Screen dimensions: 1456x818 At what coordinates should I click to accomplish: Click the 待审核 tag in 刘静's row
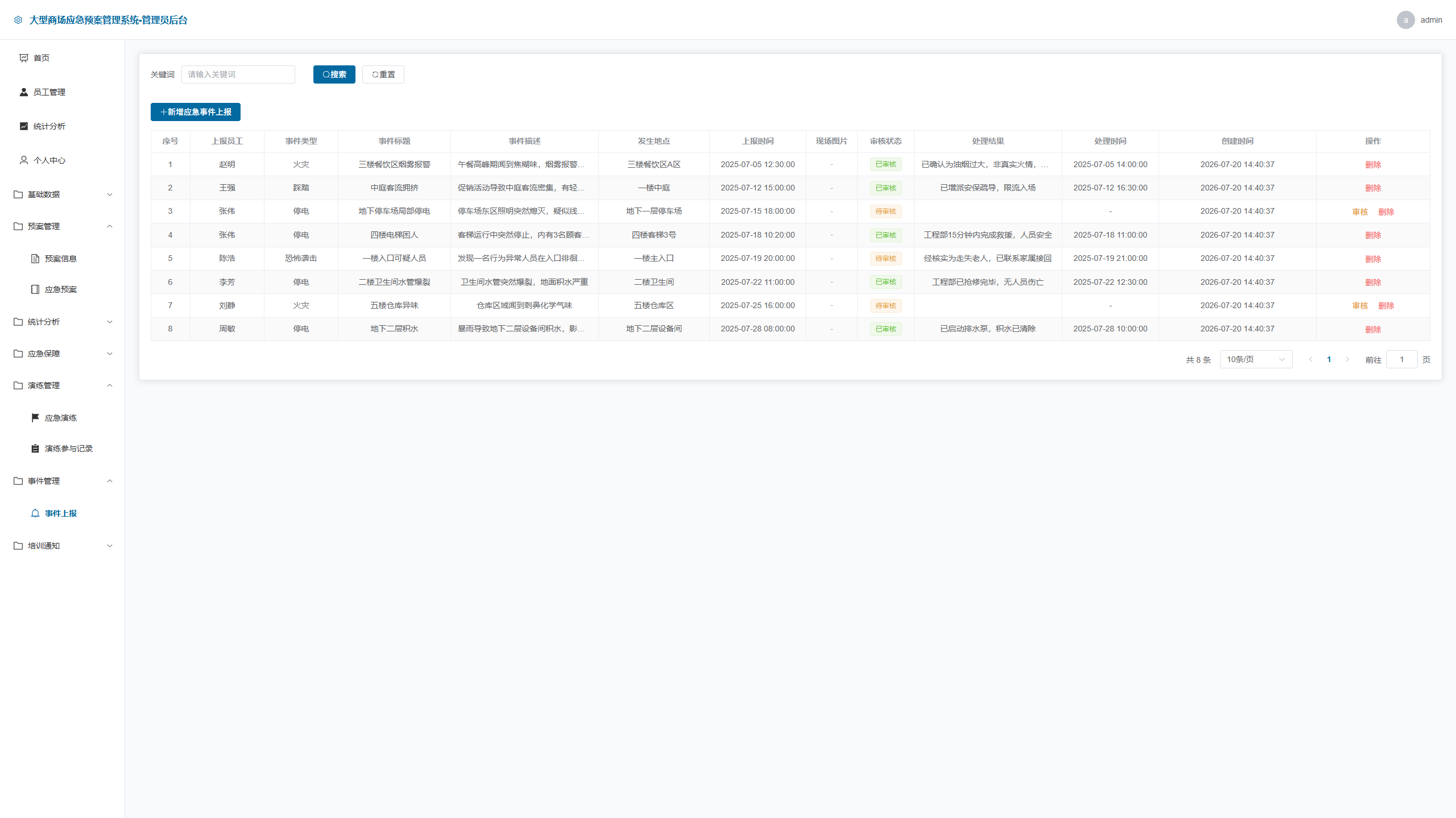coord(886,306)
